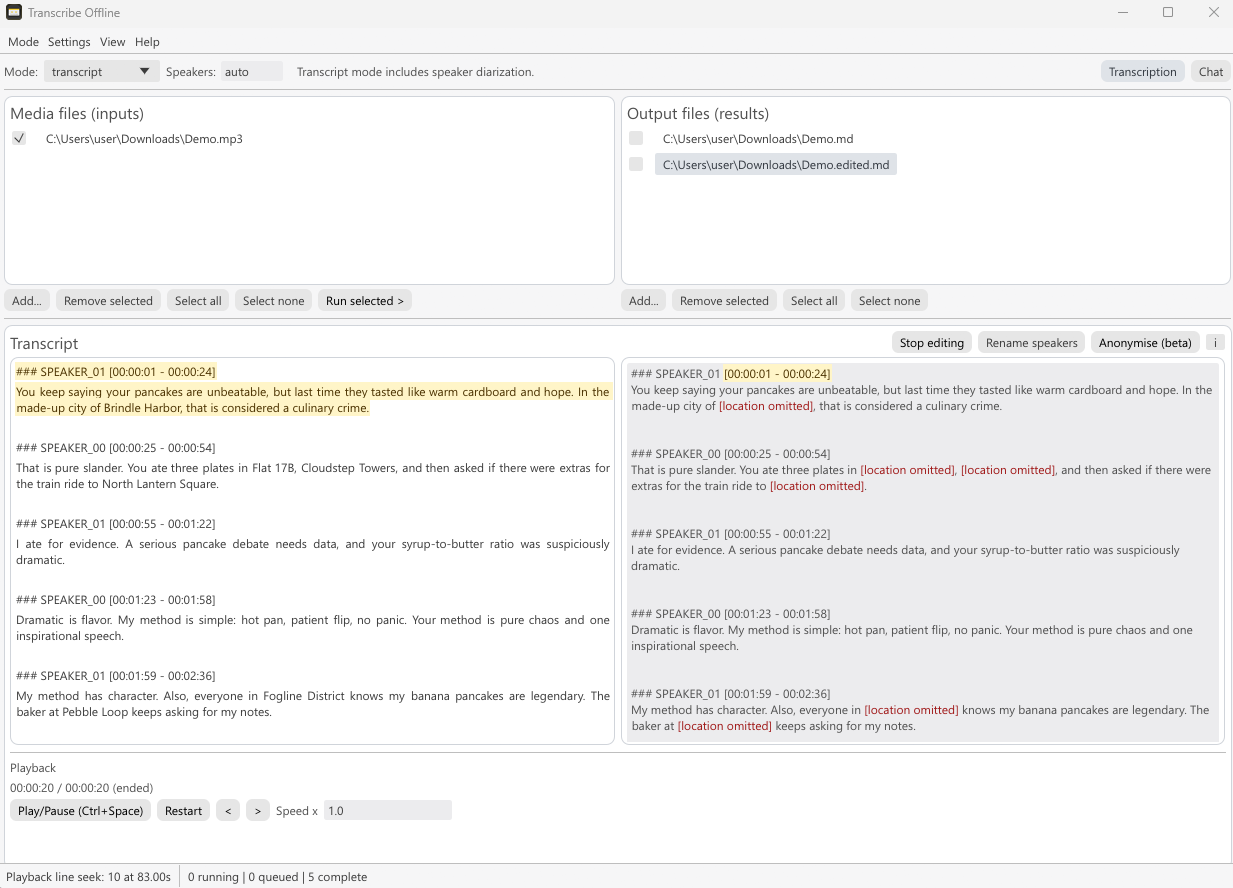Click Remove selected under Output files
The height and width of the screenshot is (888, 1233).
coord(724,301)
